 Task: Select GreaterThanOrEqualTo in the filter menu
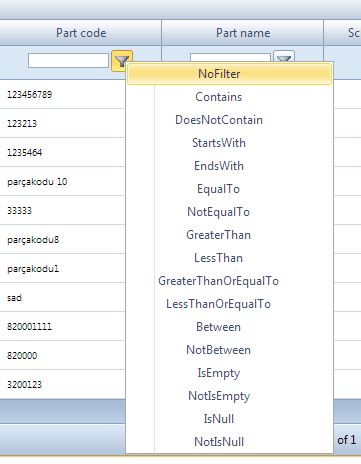(x=230, y=281)
